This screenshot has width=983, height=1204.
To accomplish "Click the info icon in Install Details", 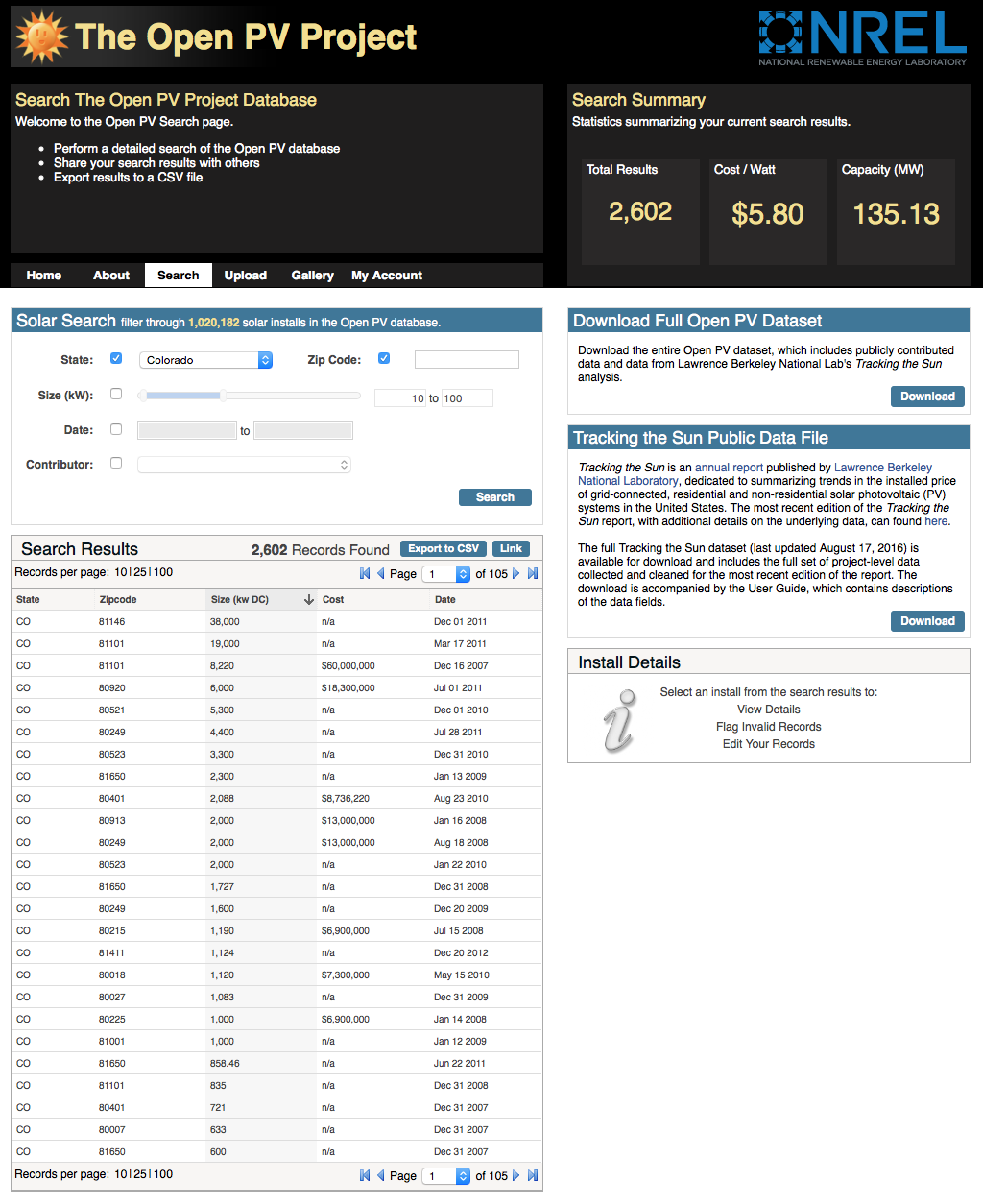I will click(x=620, y=720).
